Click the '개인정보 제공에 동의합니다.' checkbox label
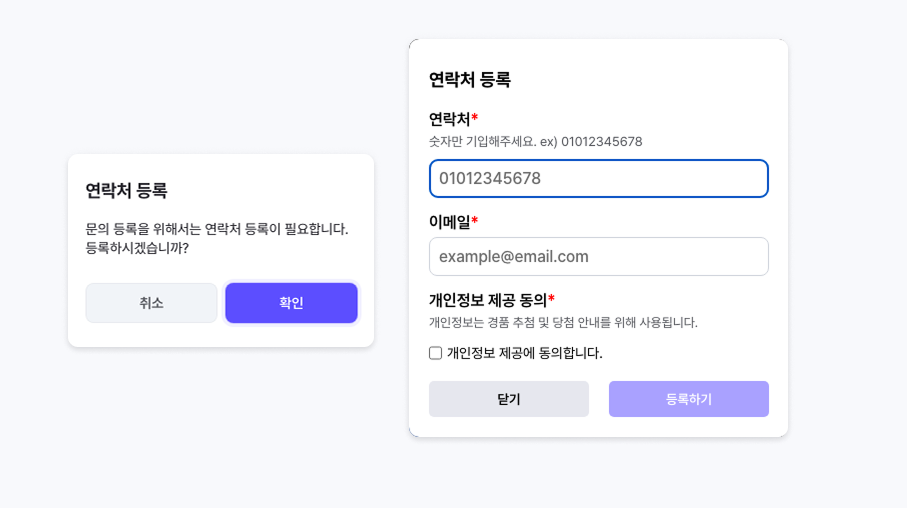 pos(524,353)
